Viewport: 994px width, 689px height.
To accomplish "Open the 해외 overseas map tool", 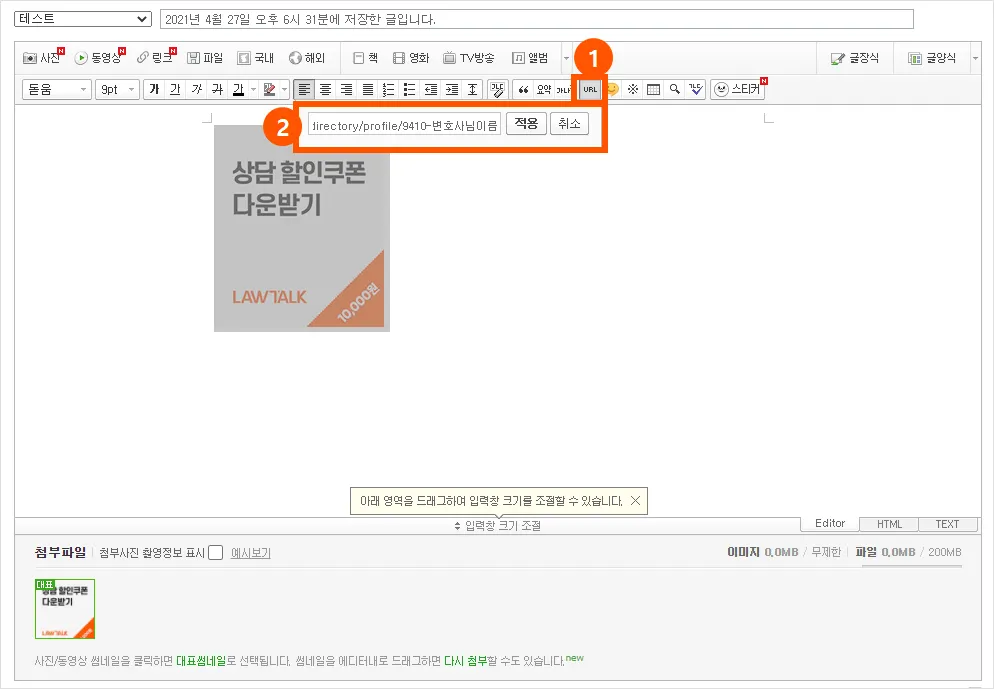I will (307, 58).
